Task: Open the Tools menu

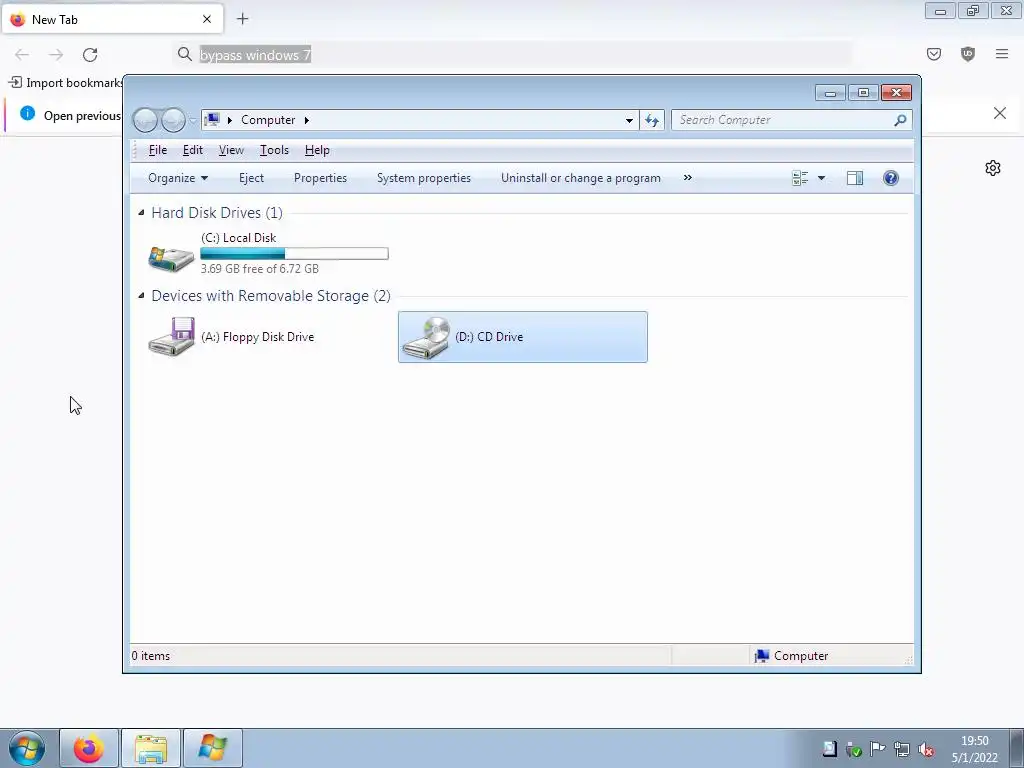Action: (274, 150)
